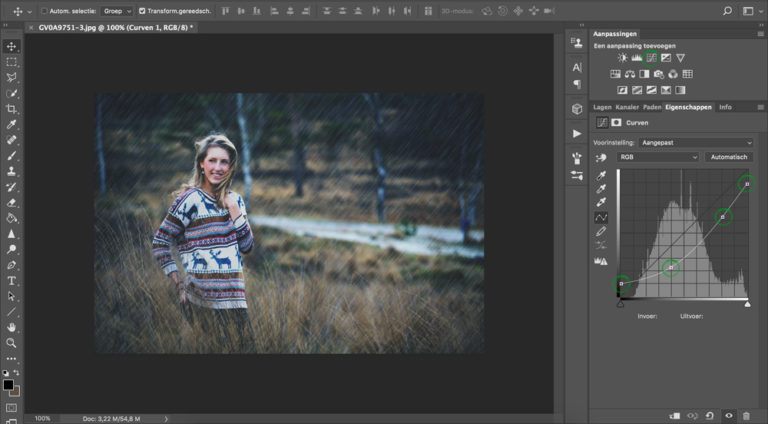768x424 pixels.
Task: Add a Photo Filter adjustment
Action: [x=659, y=74]
